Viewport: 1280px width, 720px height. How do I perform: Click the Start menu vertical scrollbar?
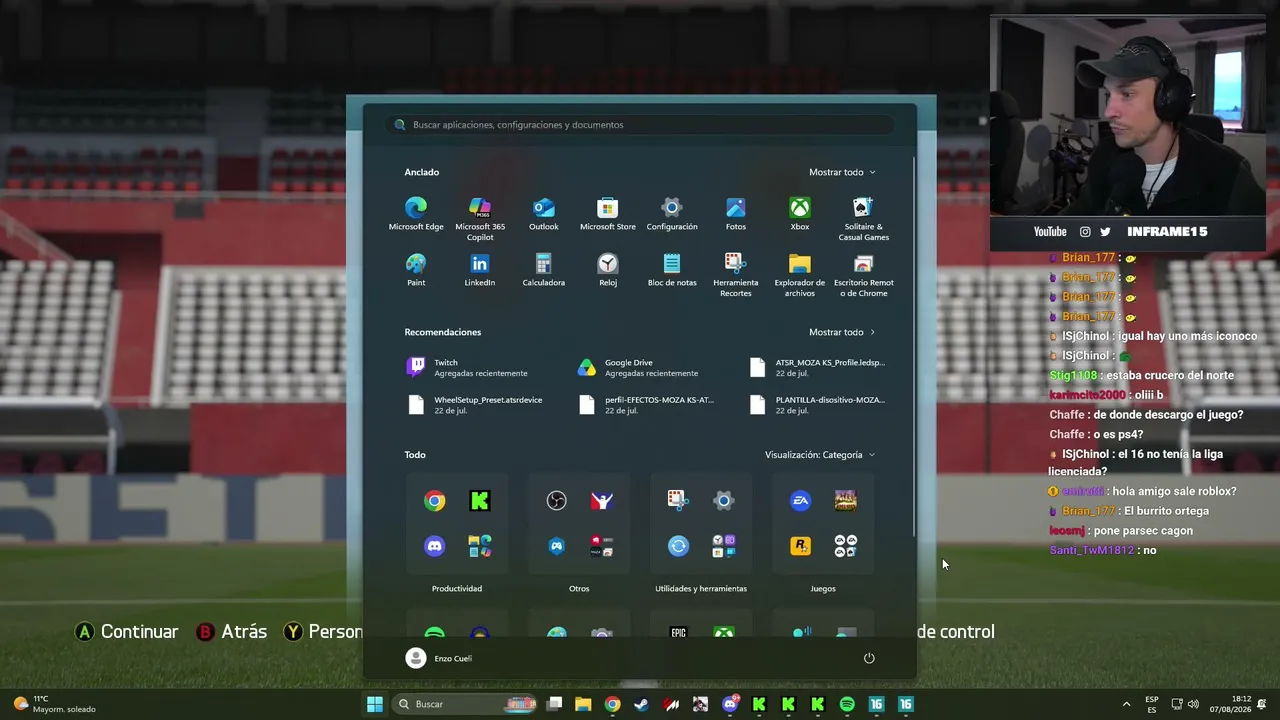pyautogui.click(x=914, y=345)
